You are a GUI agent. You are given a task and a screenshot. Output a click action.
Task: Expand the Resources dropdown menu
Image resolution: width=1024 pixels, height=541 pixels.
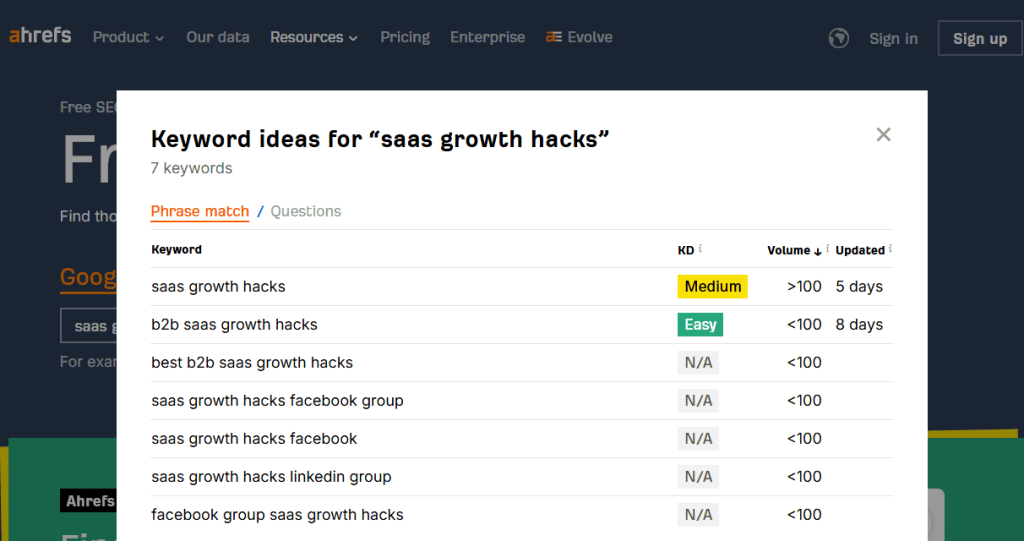coord(313,37)
